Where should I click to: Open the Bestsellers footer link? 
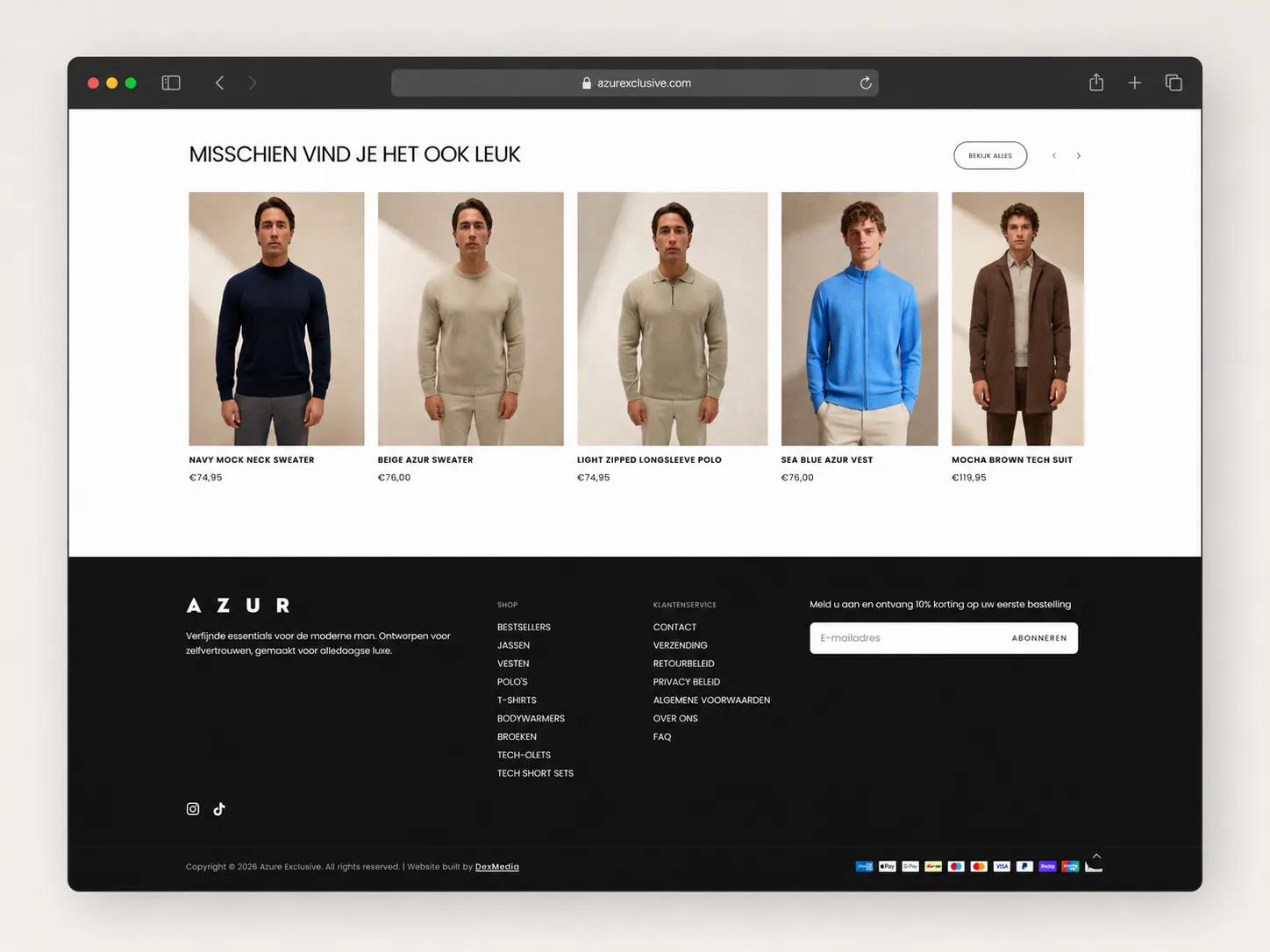point(524,628)
